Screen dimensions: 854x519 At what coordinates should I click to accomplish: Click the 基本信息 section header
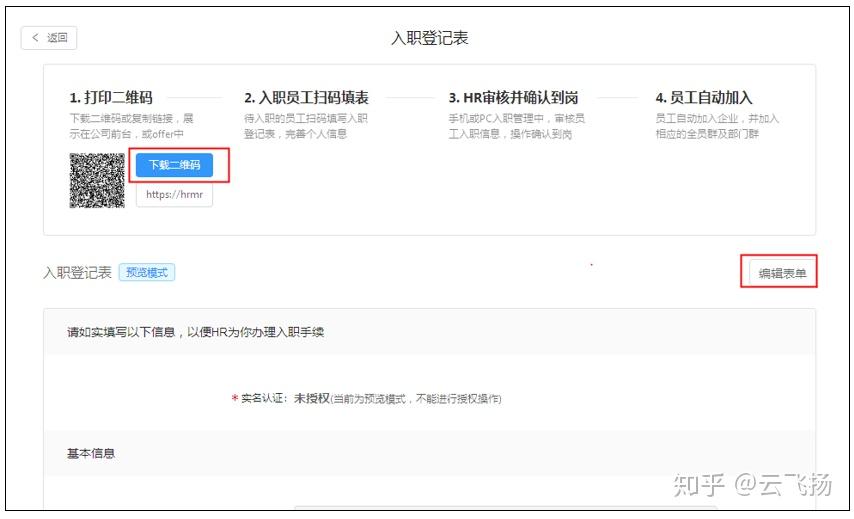coord(91,453)
